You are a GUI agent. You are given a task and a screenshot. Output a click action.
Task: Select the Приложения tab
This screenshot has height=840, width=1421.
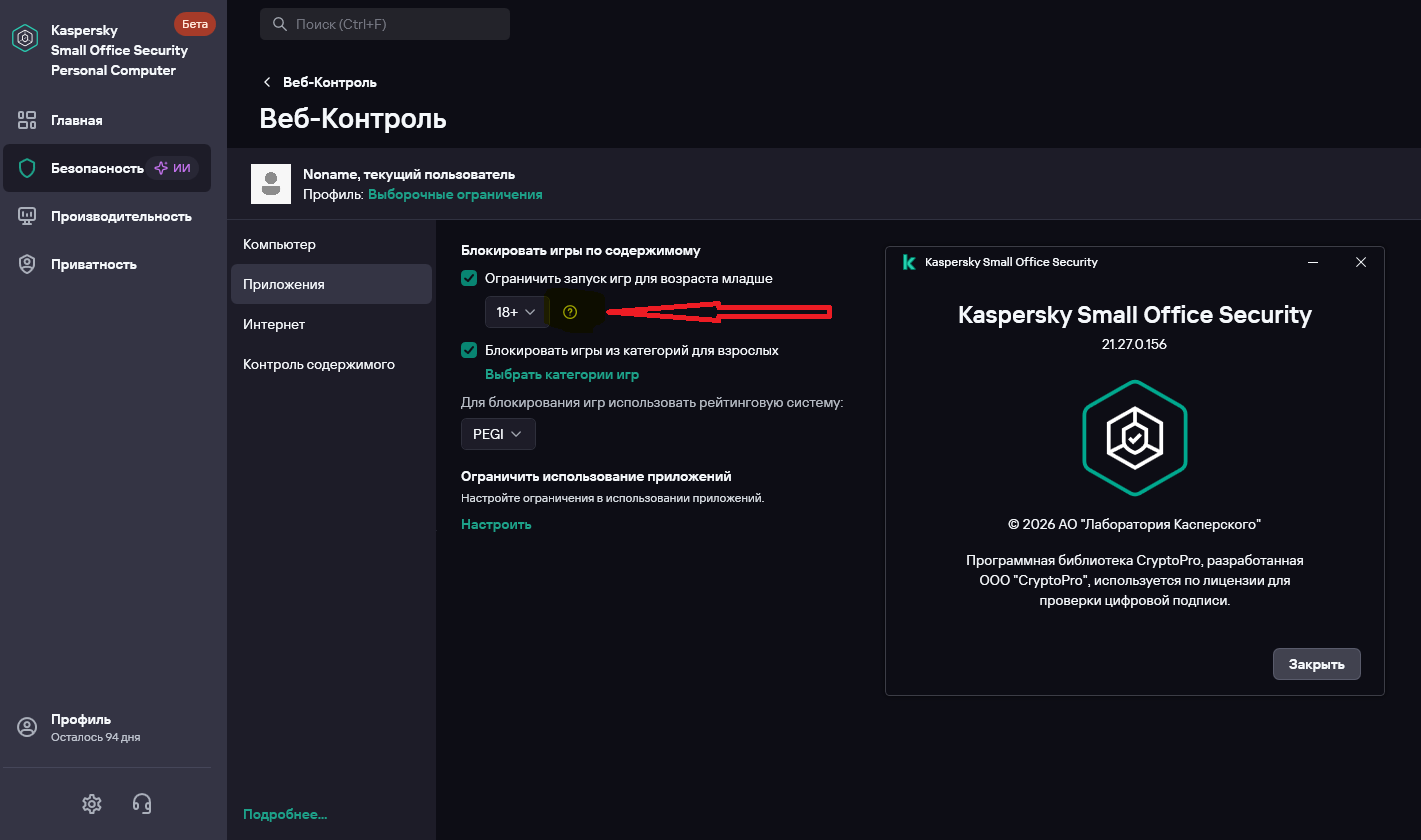click(x=331, y=284)
